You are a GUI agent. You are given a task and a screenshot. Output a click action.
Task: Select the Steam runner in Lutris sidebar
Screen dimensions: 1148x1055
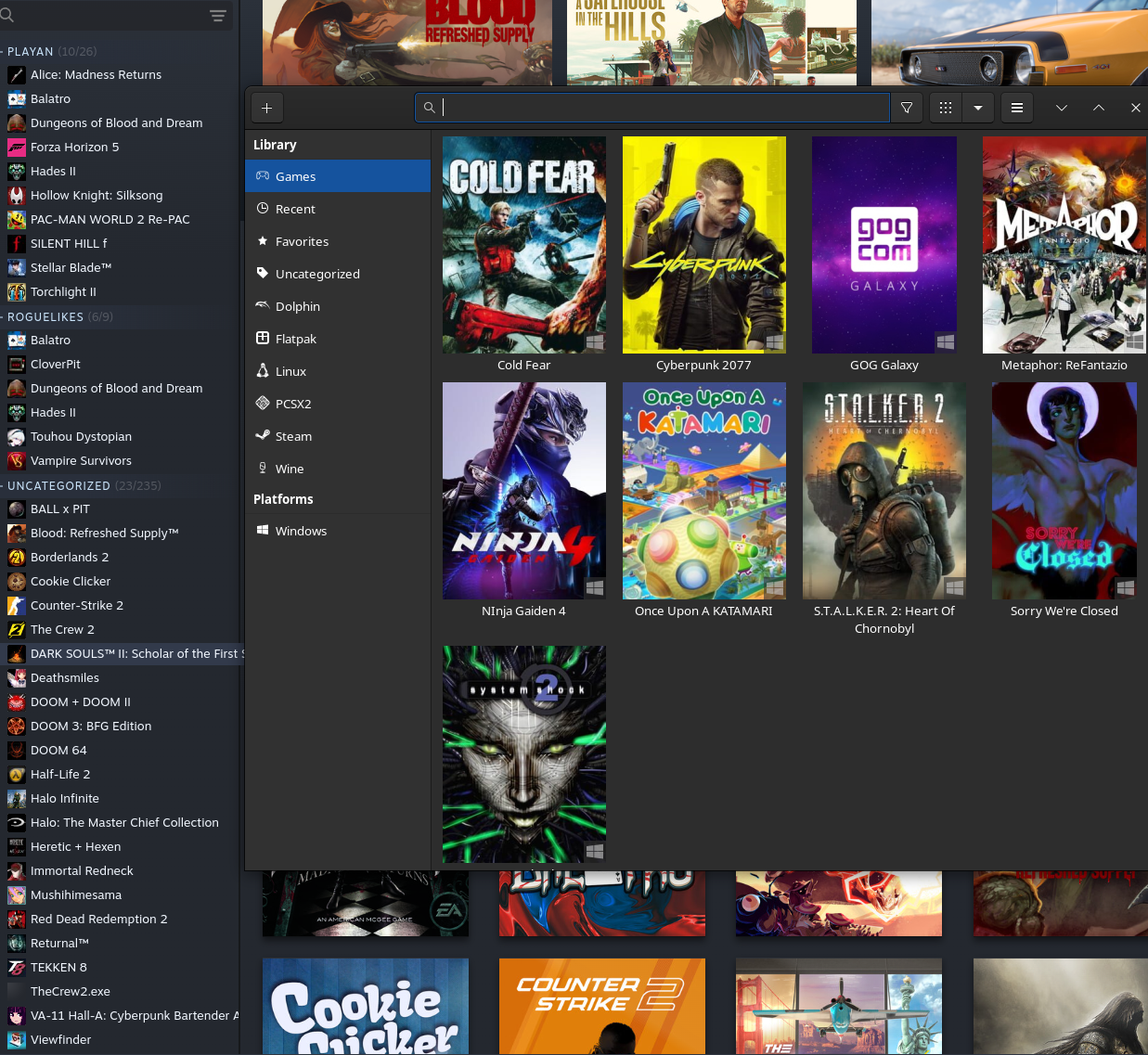(x=338, y=436)
